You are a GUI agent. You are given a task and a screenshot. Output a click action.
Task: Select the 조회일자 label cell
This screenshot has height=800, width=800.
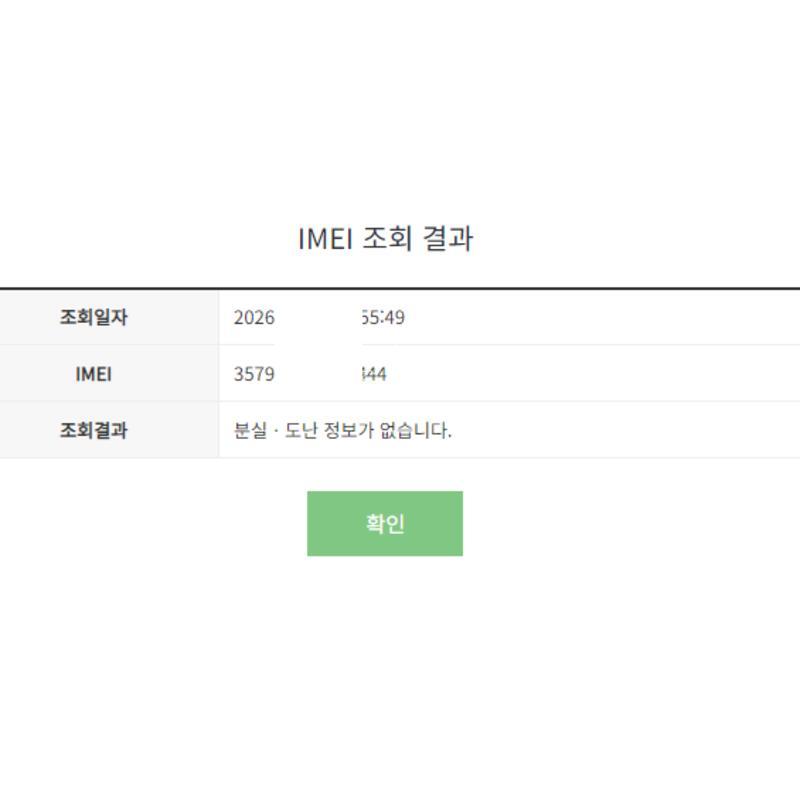[94, 318]
